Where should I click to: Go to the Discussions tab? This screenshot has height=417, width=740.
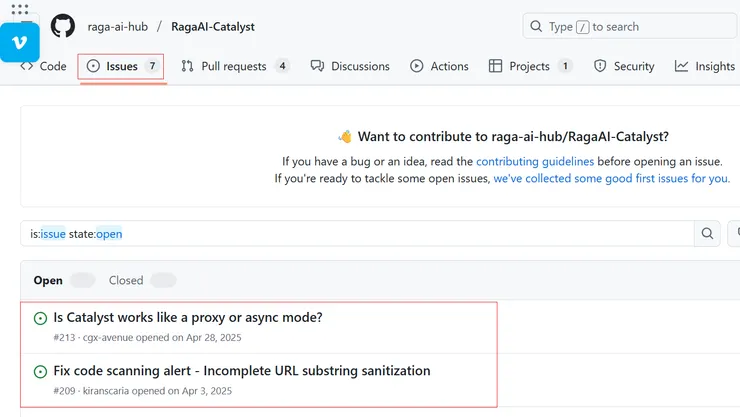(350, 66)
